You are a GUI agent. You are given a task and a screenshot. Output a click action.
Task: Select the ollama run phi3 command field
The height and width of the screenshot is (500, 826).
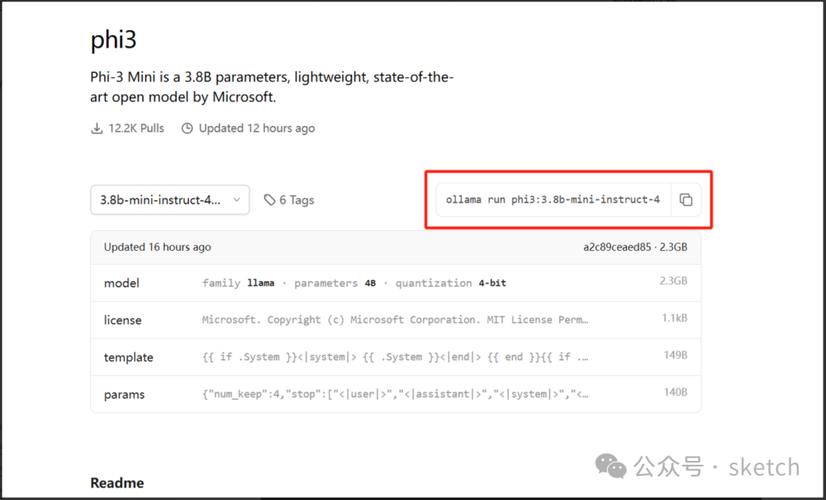point(553,200)
